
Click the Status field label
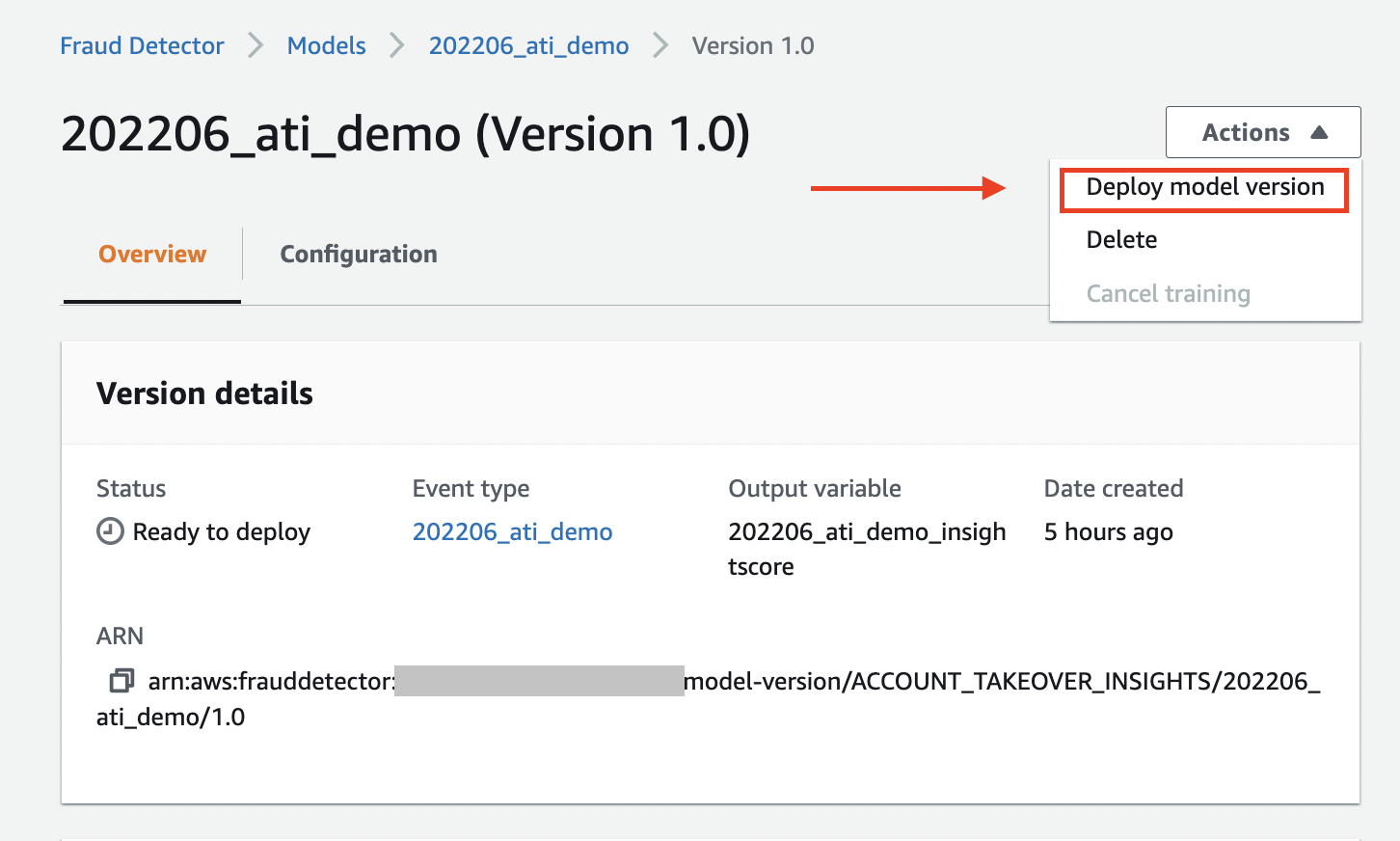(131, 488)
